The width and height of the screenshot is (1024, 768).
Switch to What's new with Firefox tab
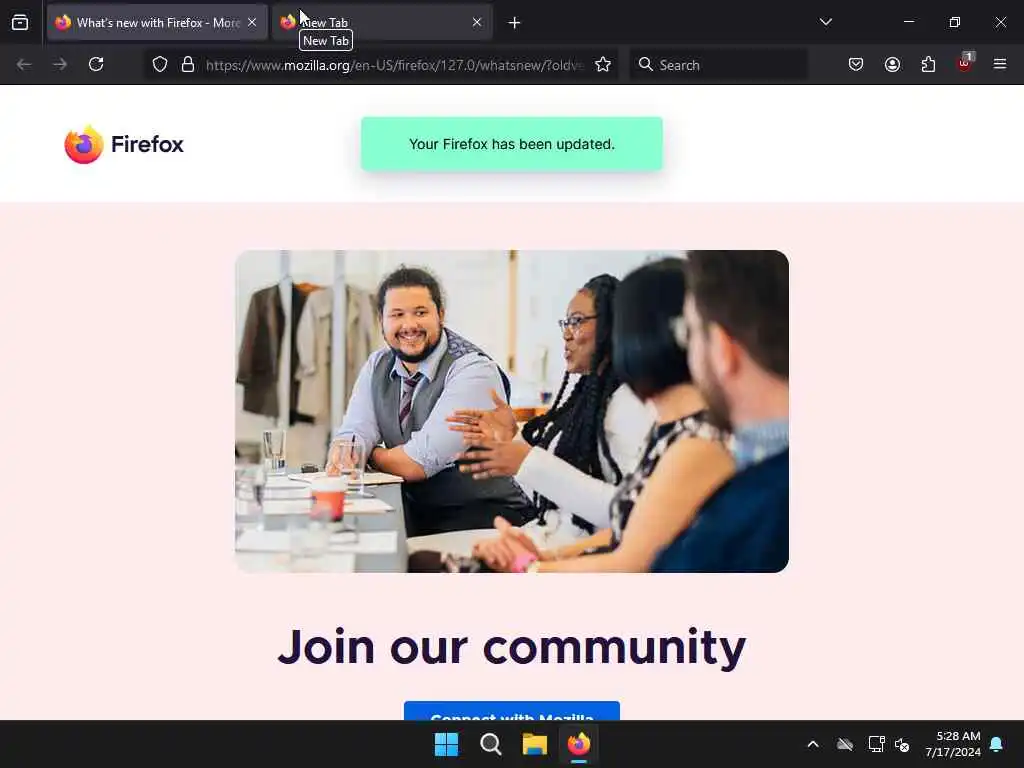pyautogui.click(x=157, y=23)
